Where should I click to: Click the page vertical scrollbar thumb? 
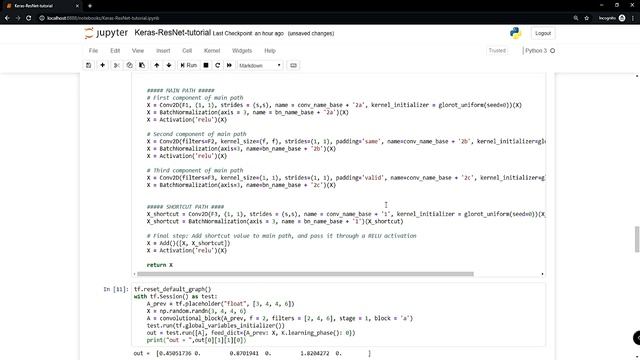tap(637, 239)
